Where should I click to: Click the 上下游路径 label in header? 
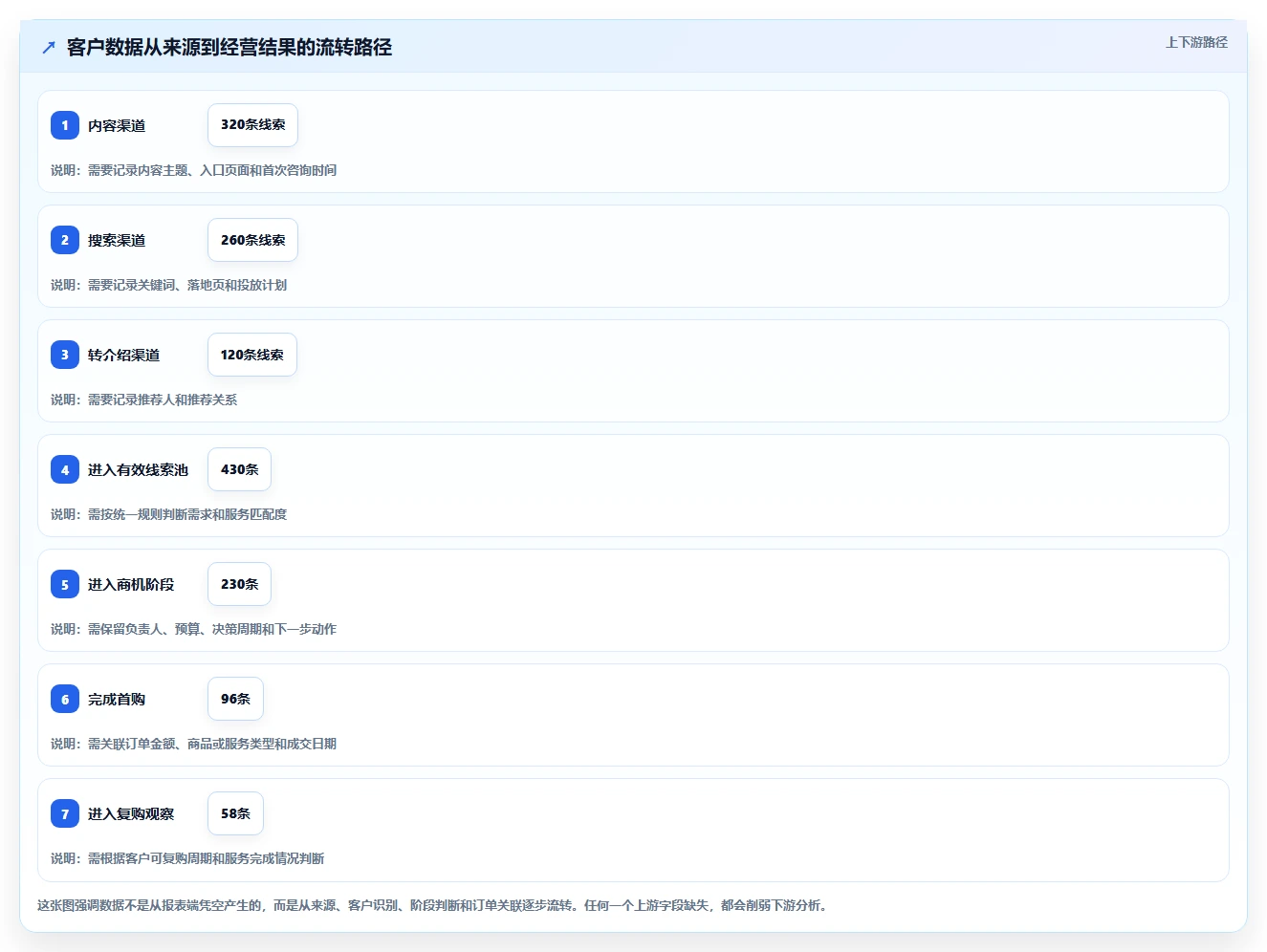tap(1196, 42)
